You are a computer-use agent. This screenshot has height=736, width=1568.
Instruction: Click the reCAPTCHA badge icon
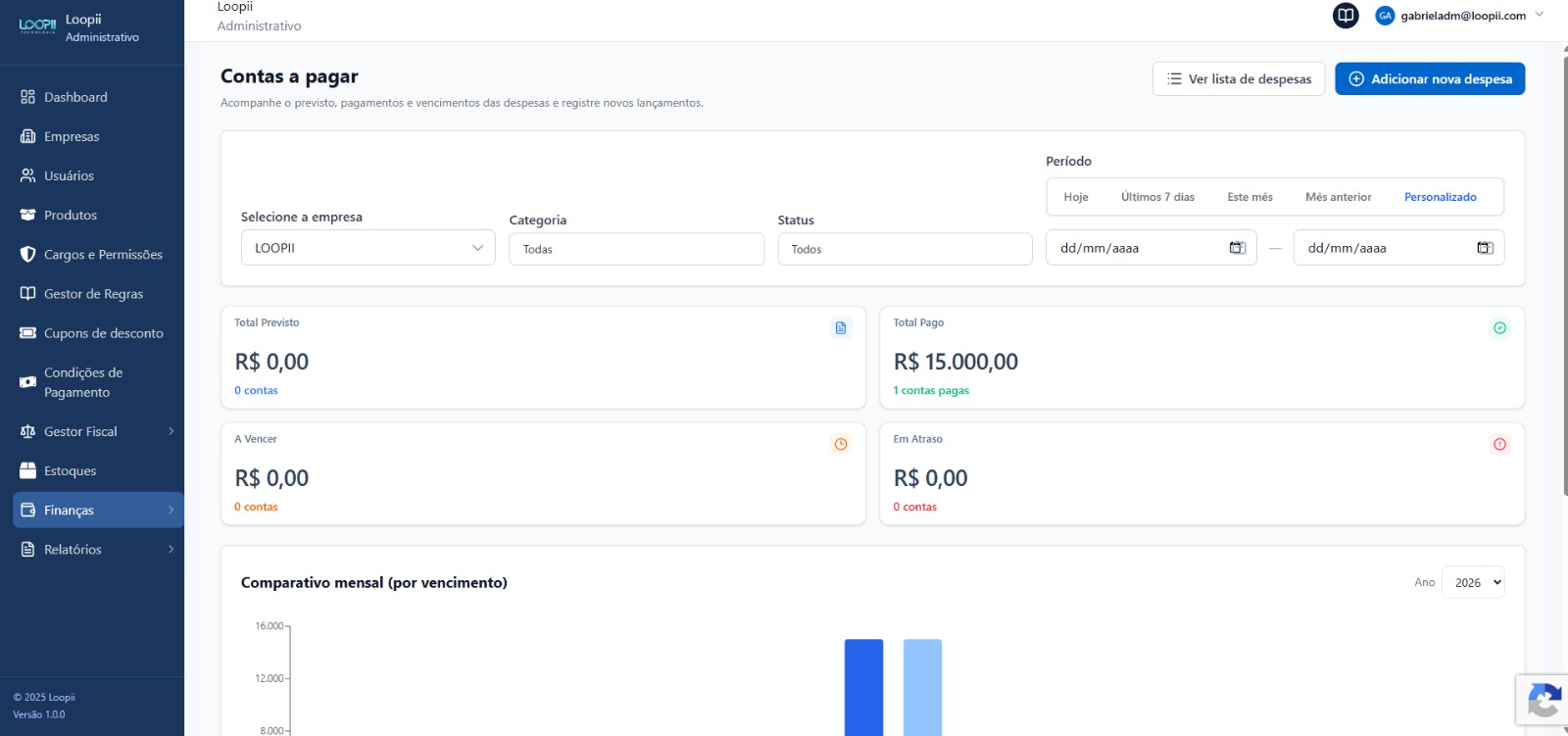(x=1543, y=702)
